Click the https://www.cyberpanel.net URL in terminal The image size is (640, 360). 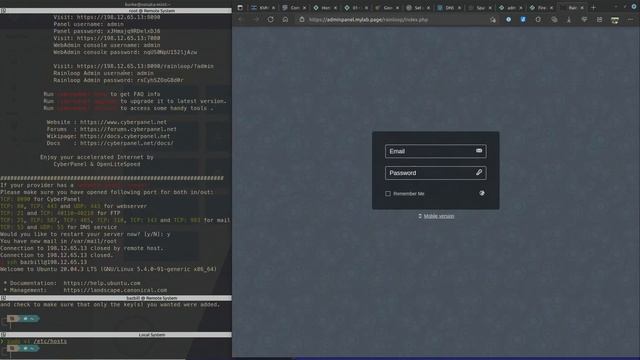(123, 122)
